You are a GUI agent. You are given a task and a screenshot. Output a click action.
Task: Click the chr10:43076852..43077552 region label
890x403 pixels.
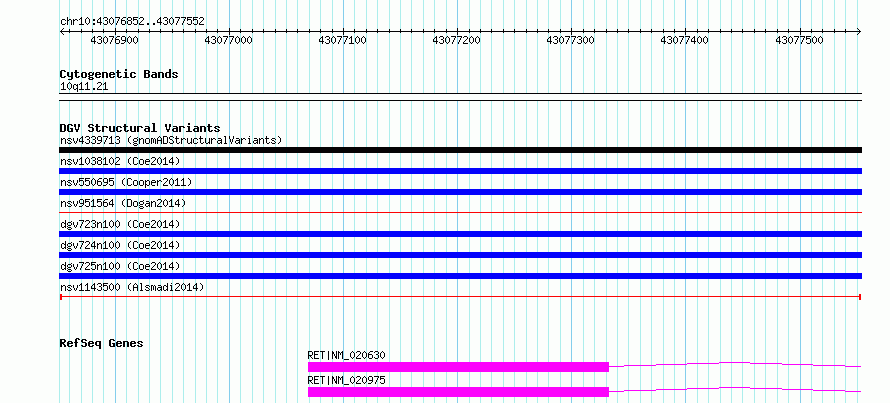point(132,22)
